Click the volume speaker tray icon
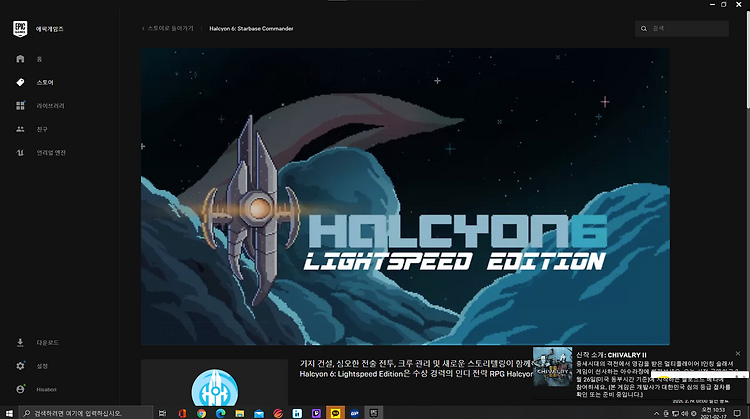Screen dimensions: 750x419 point(684,413)
